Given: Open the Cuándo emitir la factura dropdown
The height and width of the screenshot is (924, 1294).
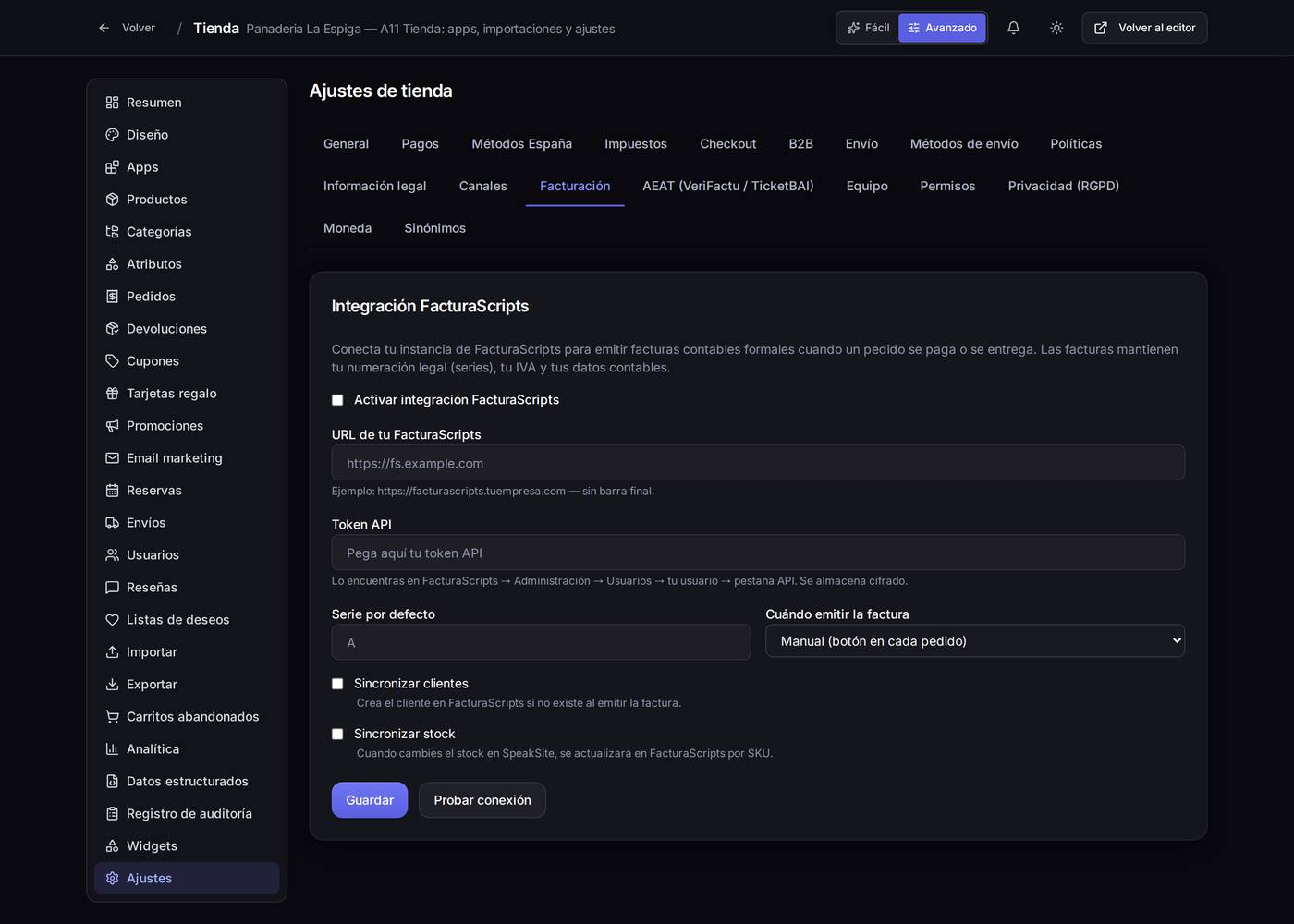Looking at the screenshot, I should tap(975, 641).
